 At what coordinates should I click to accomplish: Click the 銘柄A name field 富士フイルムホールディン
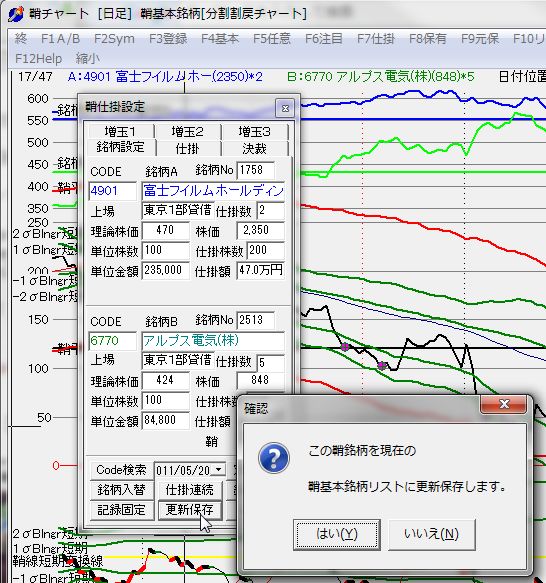point(213,191)
